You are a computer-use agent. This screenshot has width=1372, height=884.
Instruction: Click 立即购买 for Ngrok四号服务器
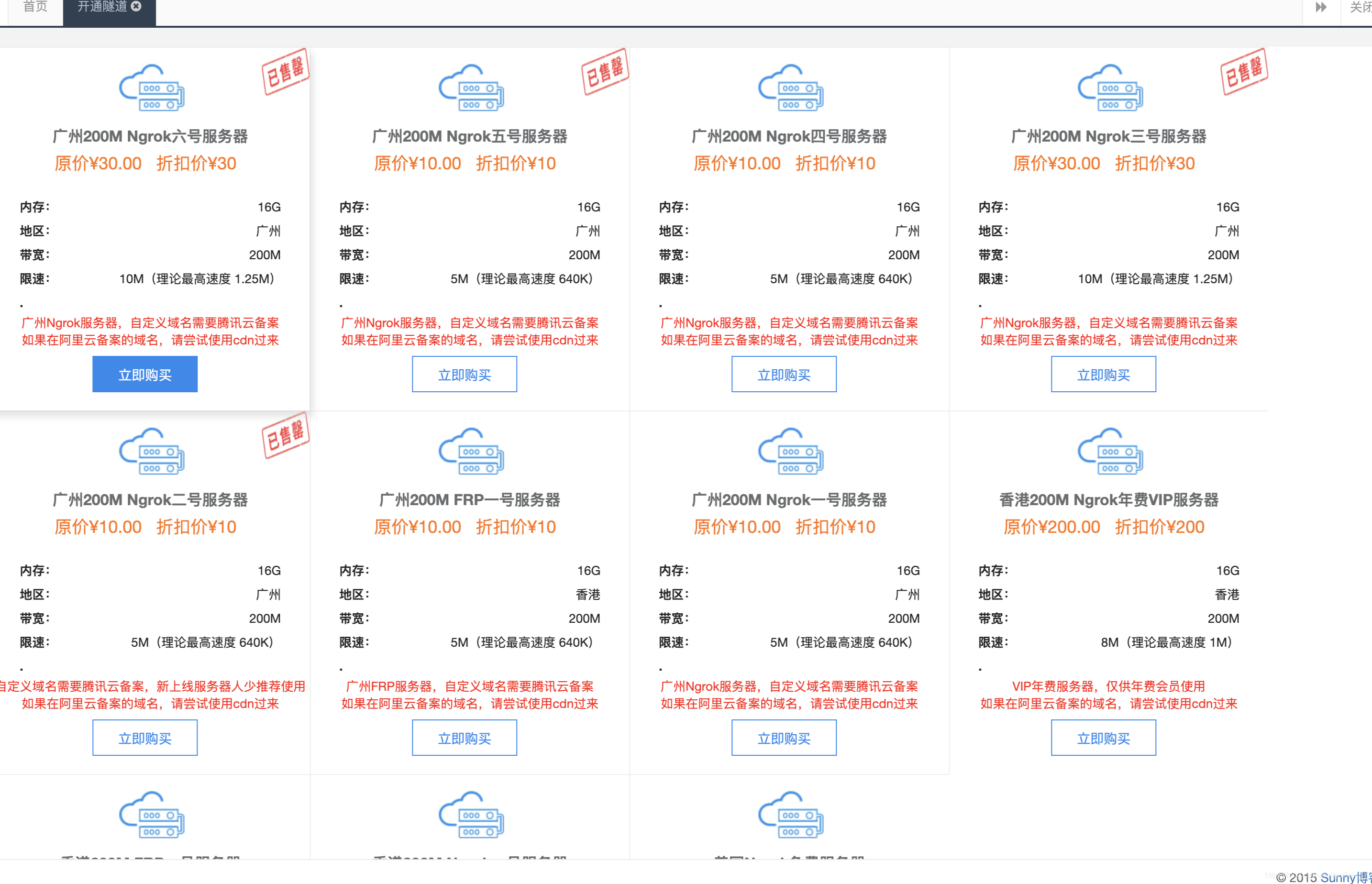click(784, 374)
